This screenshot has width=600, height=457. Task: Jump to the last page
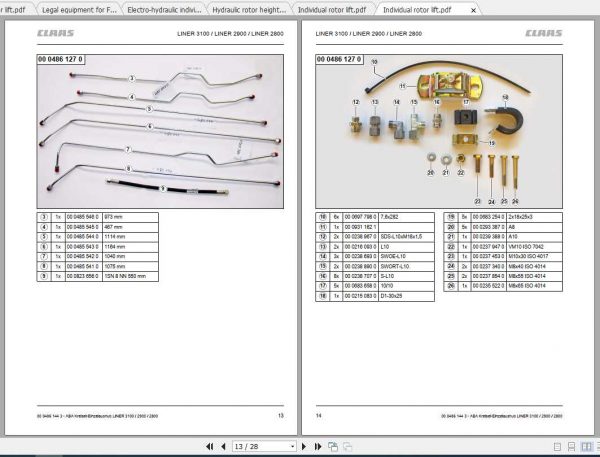(x=318, y=446)
